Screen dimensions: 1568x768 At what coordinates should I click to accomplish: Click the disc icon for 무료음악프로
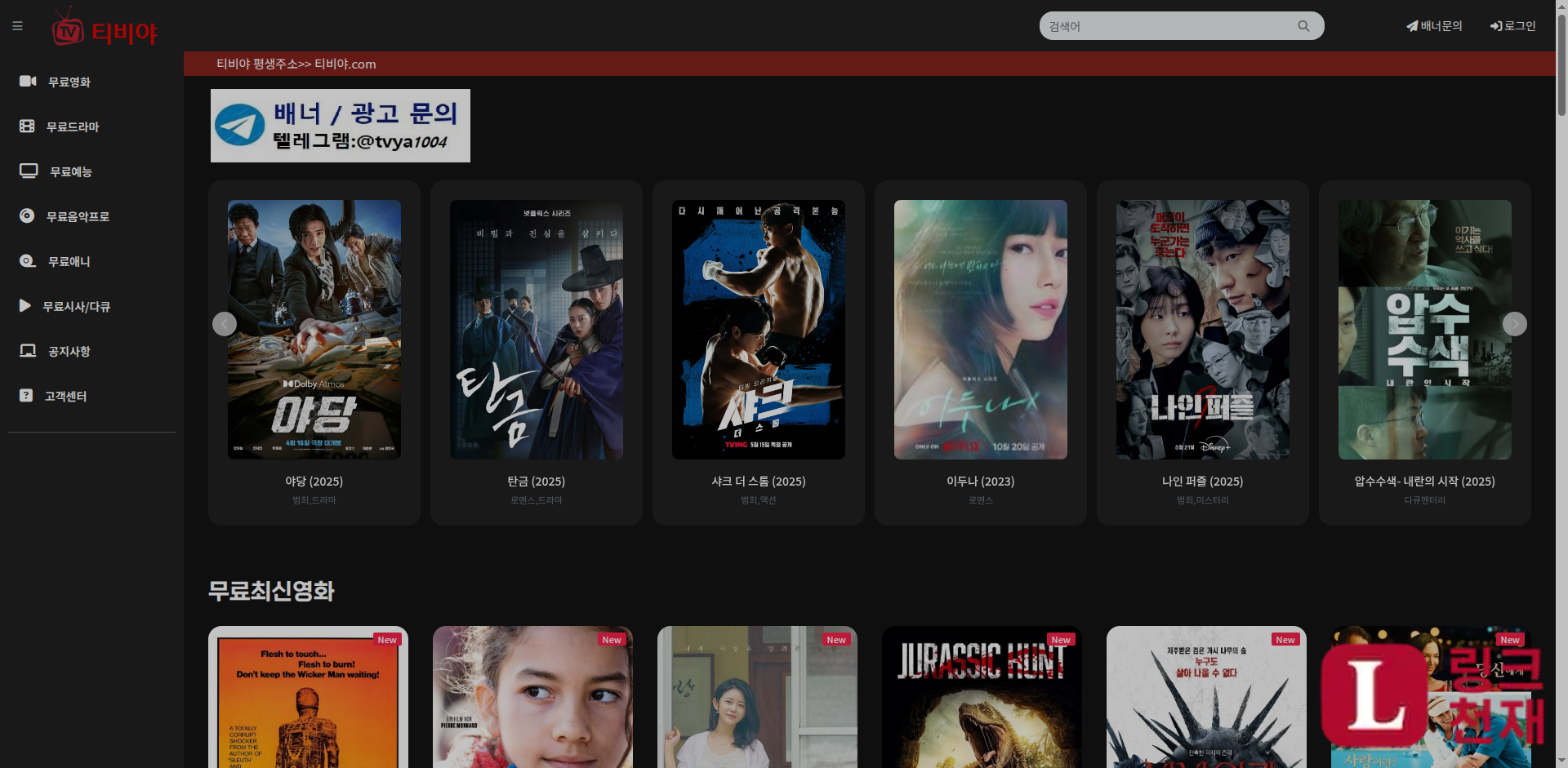tap(27, 215)
